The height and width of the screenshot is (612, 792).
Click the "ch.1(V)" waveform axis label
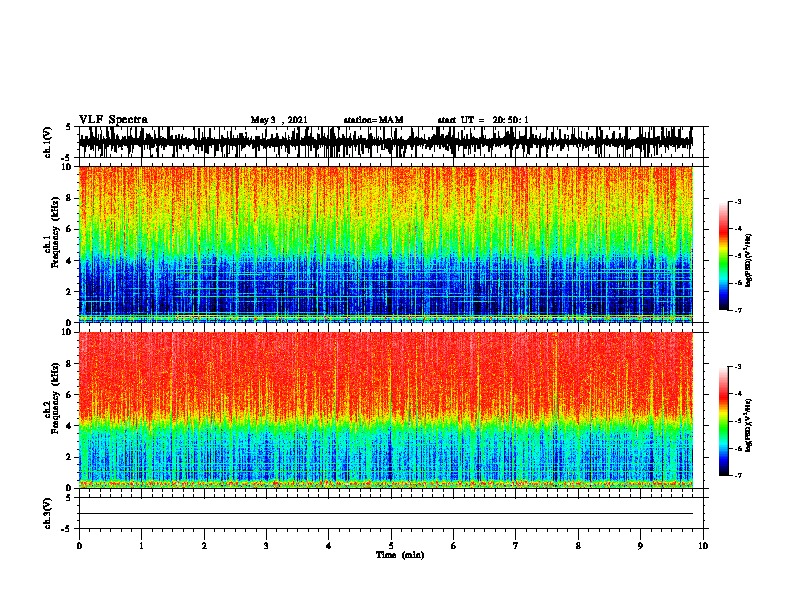point(48,142)
